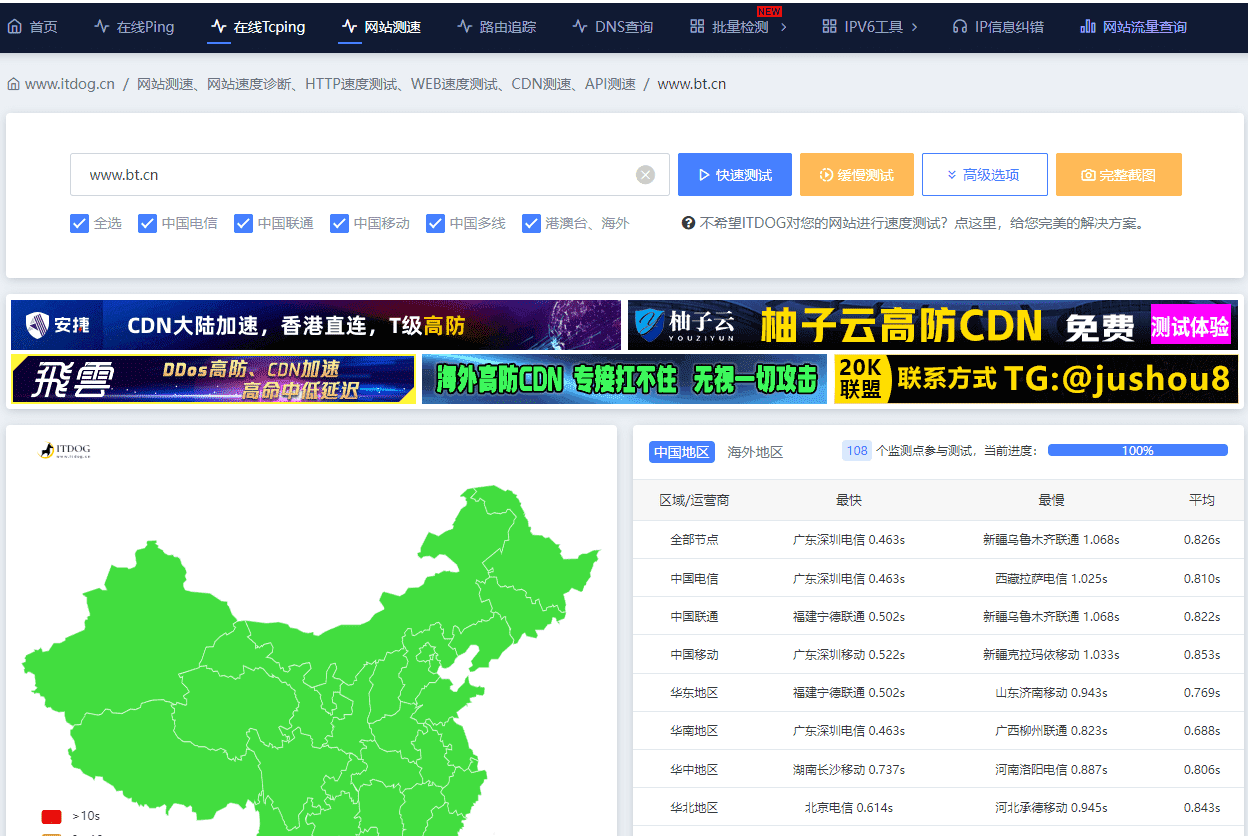
Task: Click the home icon in breadcrumb
Action: tap(13, 84)
